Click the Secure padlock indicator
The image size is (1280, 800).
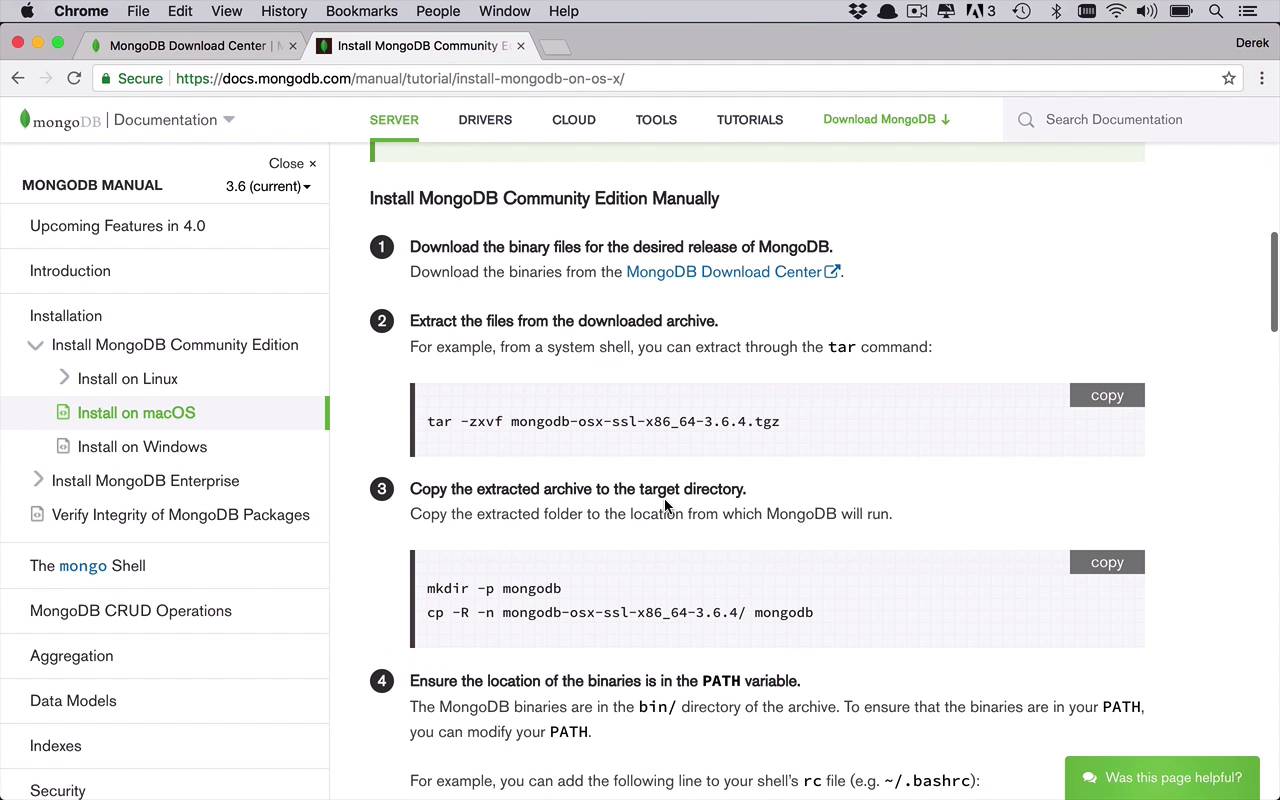click(106, 78)
